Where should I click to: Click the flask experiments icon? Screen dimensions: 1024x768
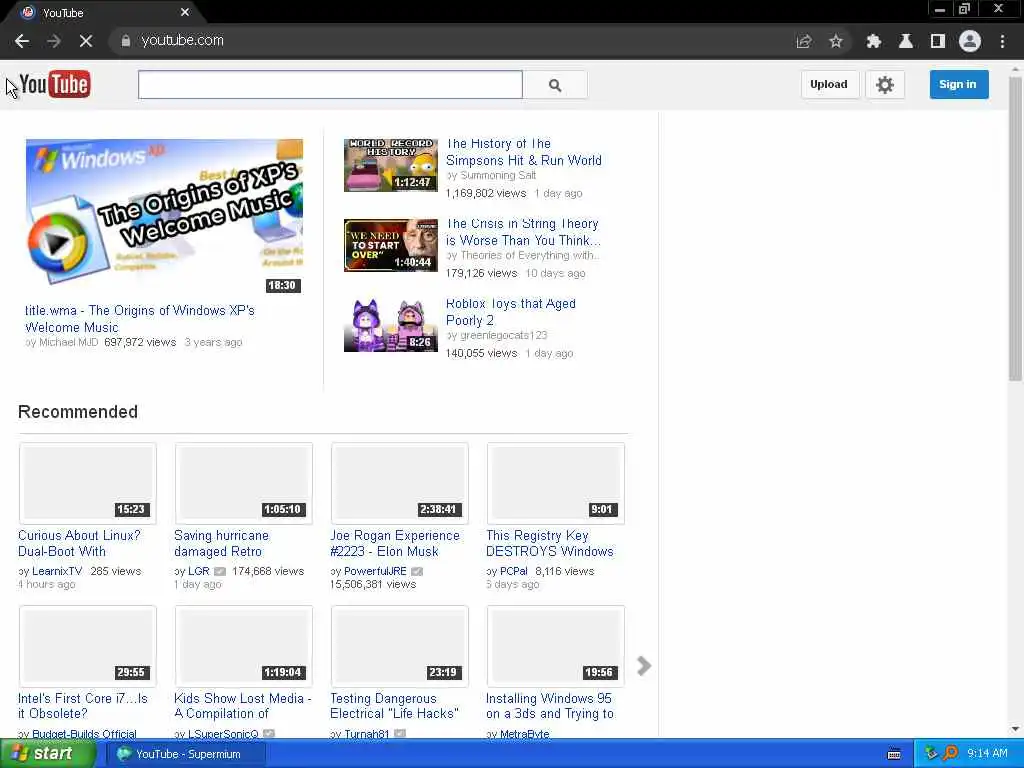[x=906, y=41]
